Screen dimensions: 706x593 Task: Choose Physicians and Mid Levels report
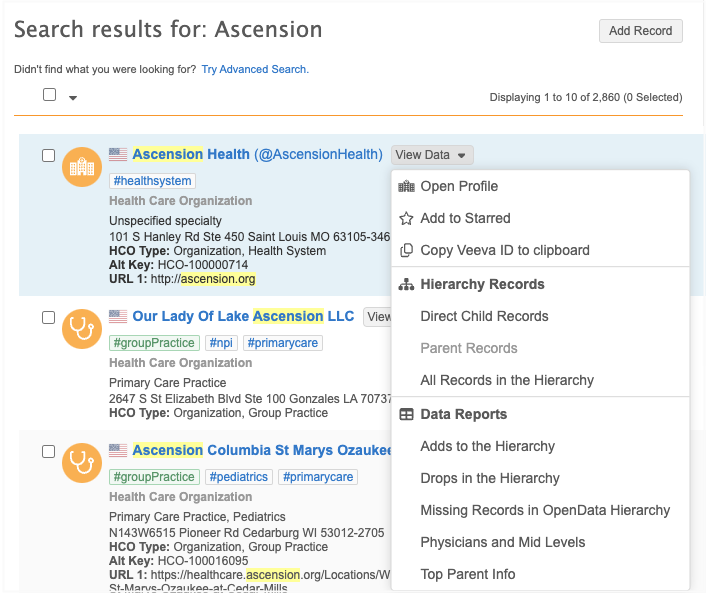tap(502, 542)
